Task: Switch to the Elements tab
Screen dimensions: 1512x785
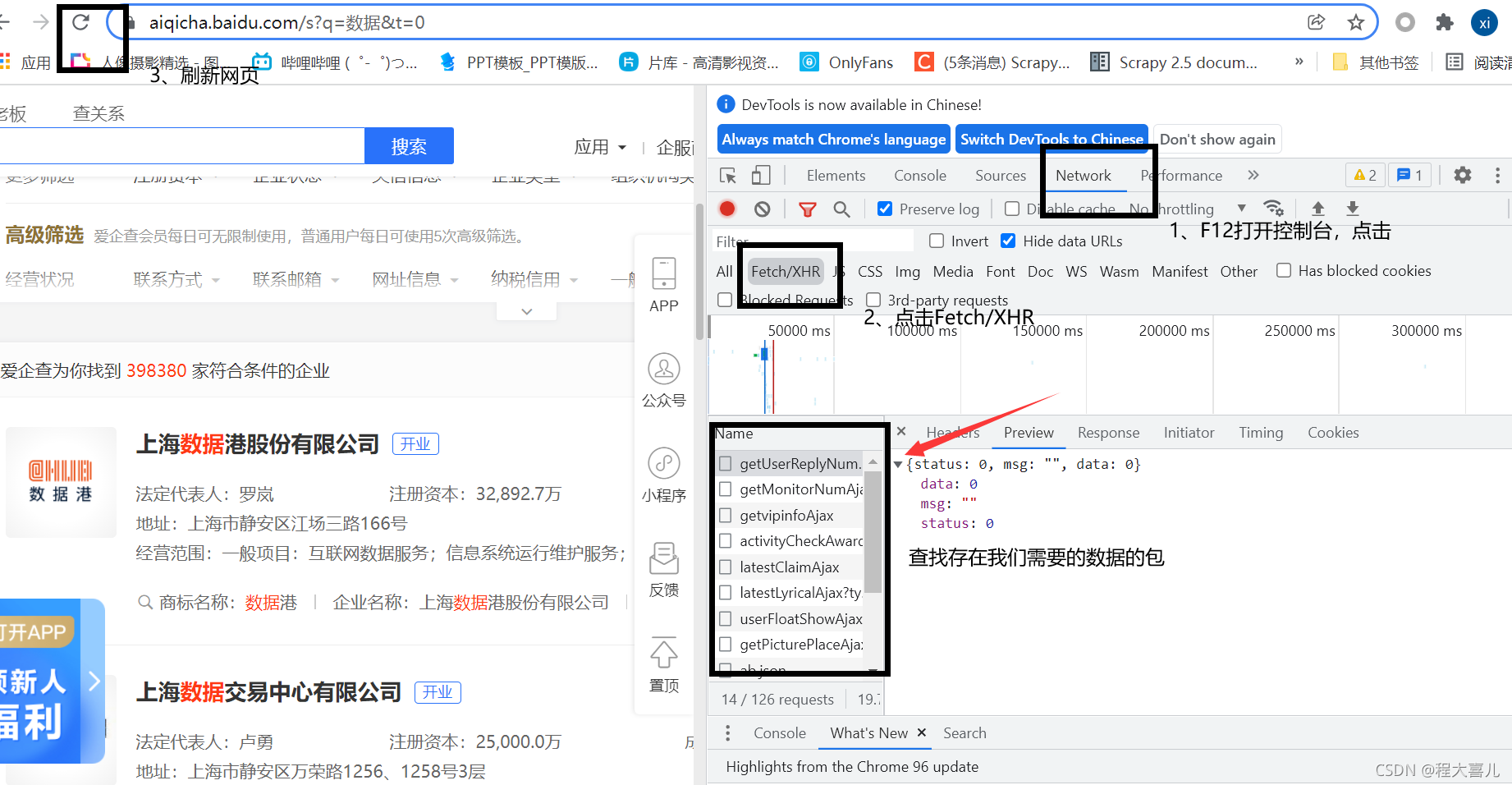Action: pyautogui.click(x=836, y=175)
